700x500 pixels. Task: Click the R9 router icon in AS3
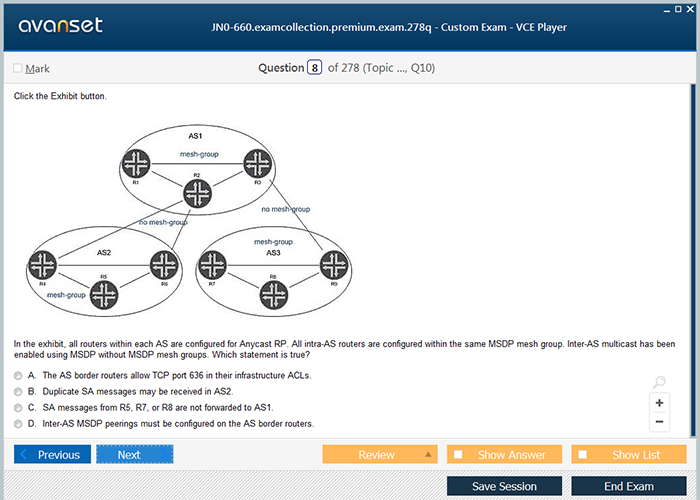tap(334, 265)
